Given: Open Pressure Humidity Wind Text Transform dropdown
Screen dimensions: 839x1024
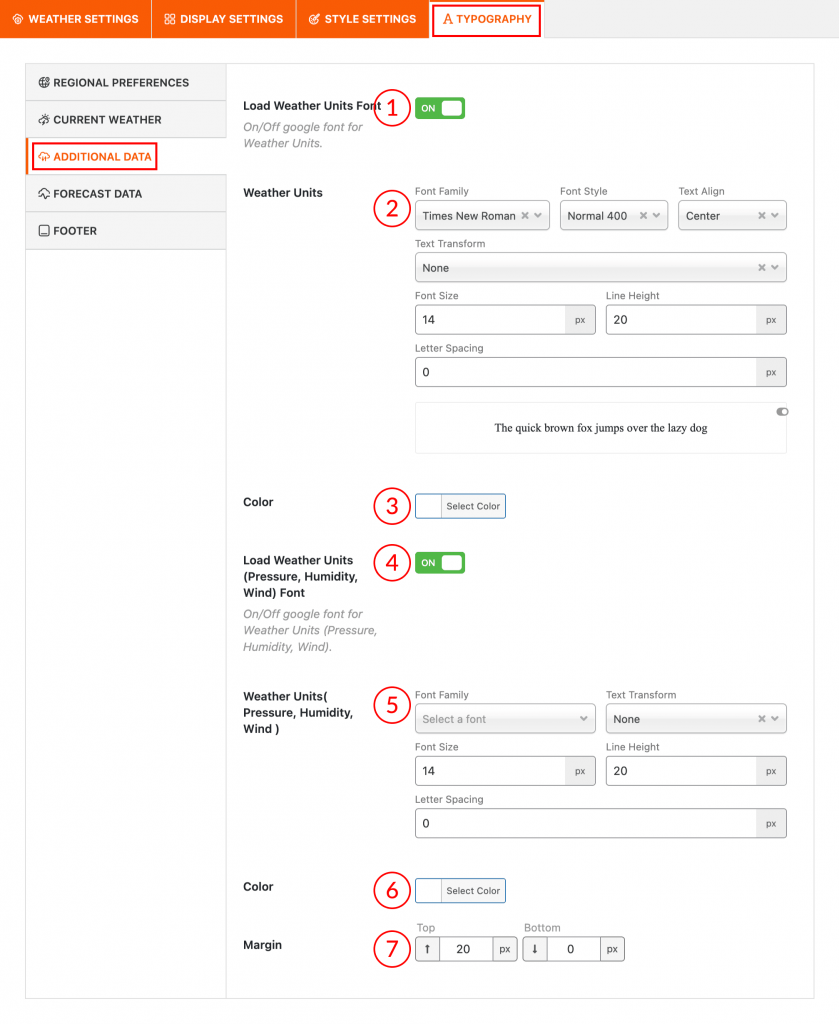Looking at the screenshot, I should click(x=696, y=719).
